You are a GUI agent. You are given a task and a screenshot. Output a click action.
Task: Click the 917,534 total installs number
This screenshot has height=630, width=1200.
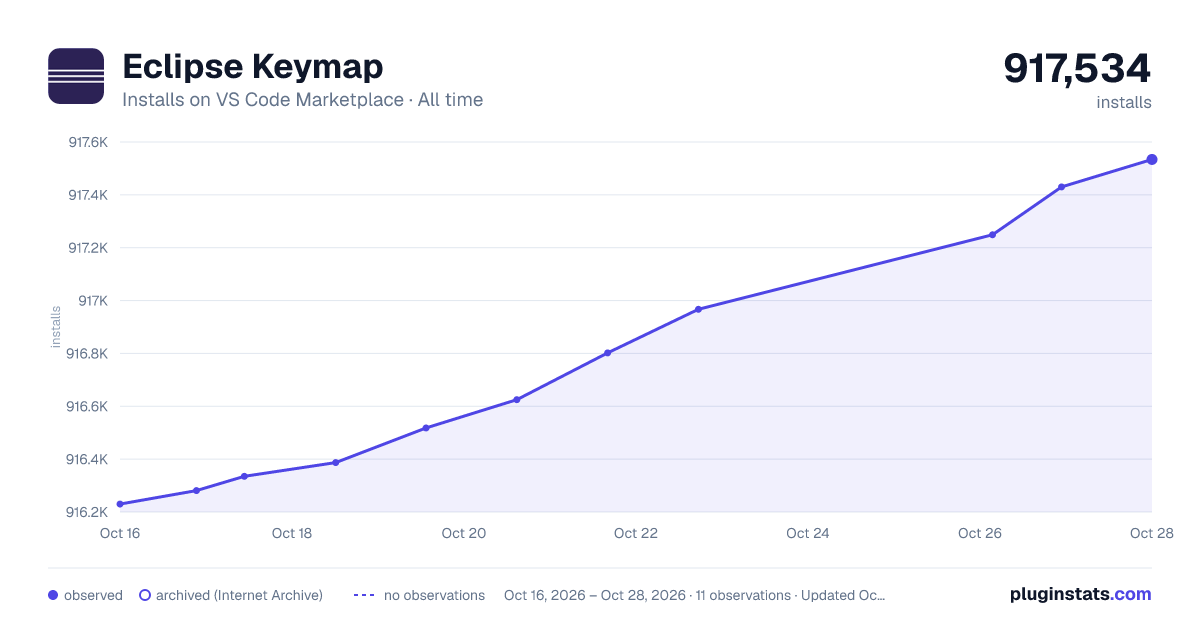pyautogui.click(x=1078, y=68)
